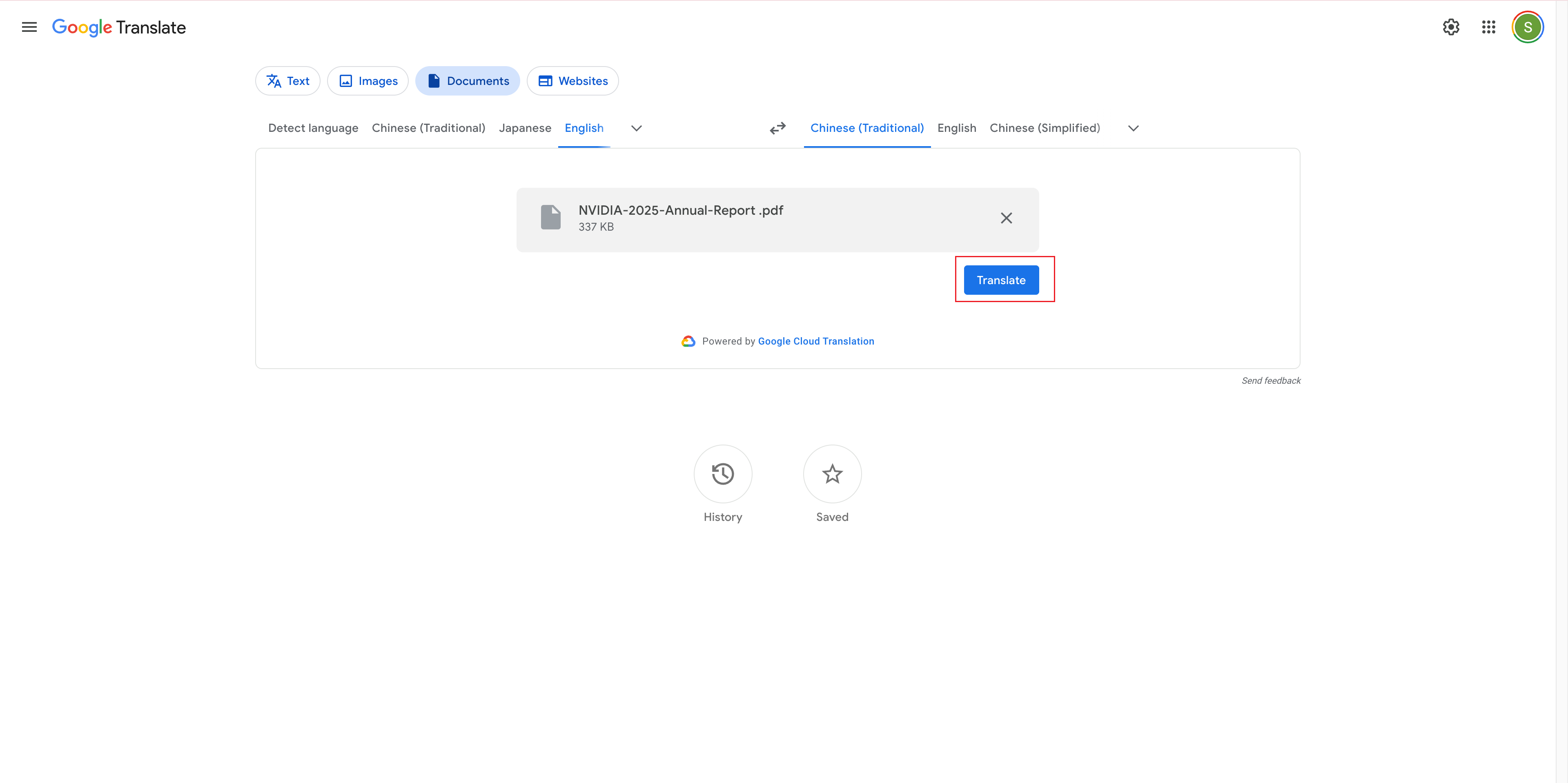Image resolution: width=1568 pixels, height=783 pixels.
Task: Select Detect language as source
Action: pyautogui.click(x=313, y=128)
